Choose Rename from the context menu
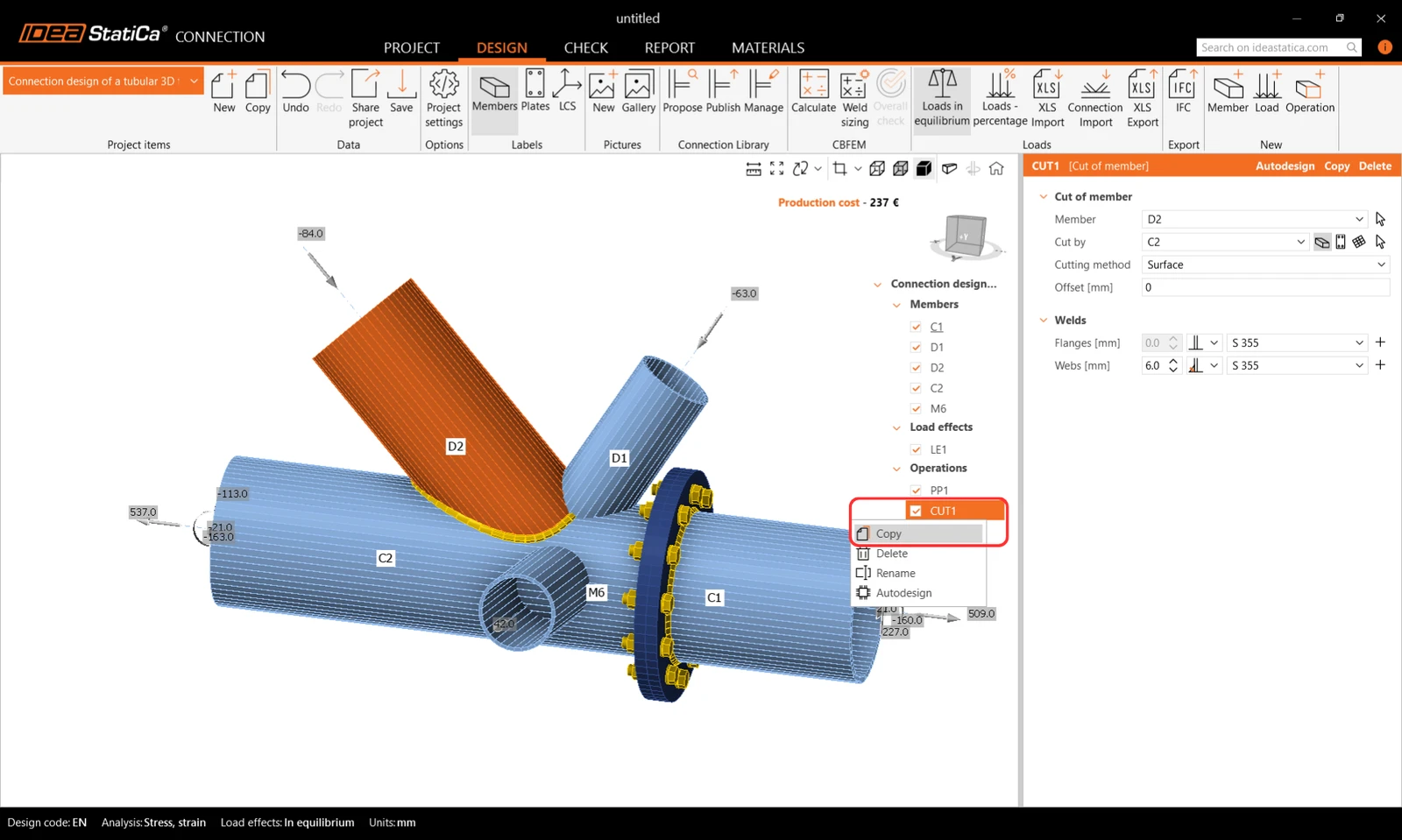 [918, 573]
